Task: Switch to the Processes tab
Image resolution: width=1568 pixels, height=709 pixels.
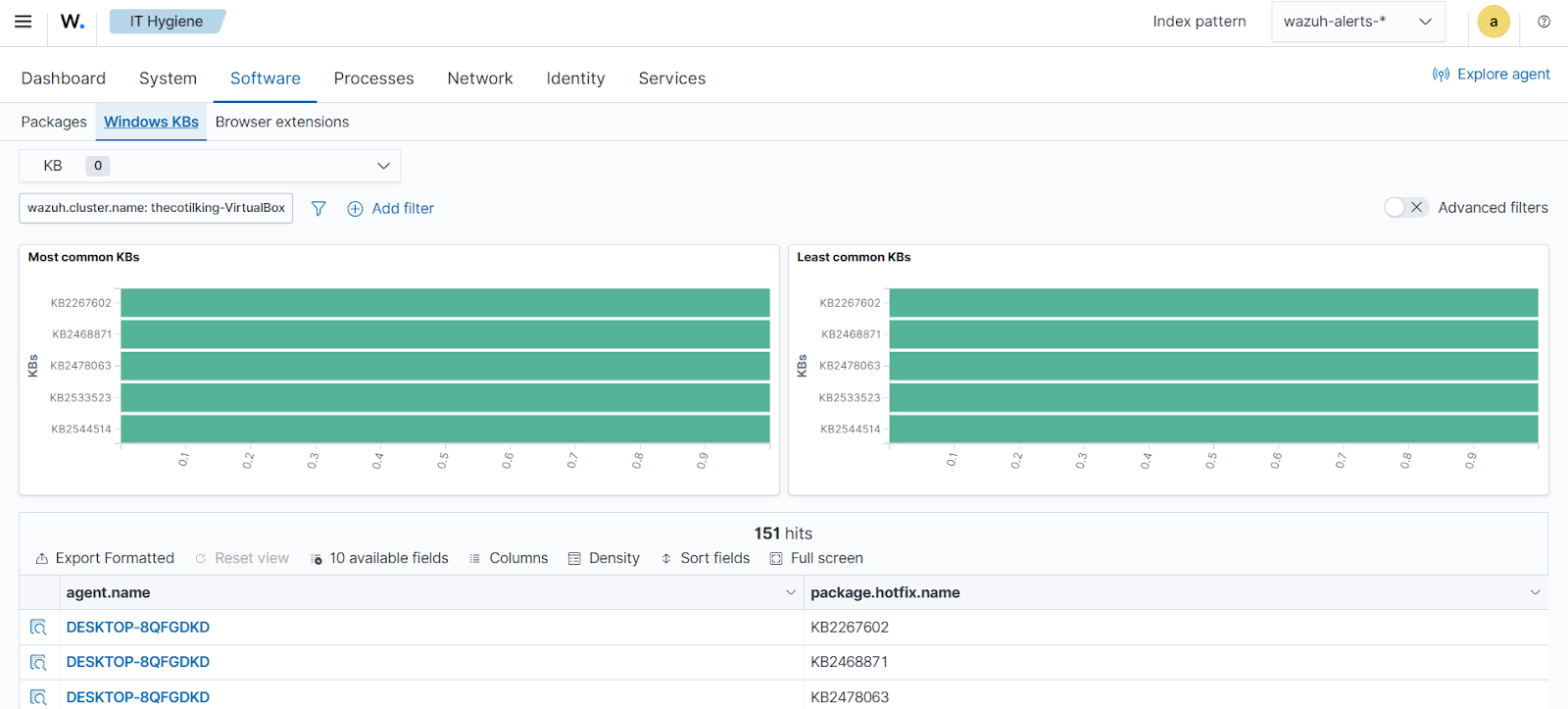Action: pyautogui.click(x=373, y=78)
